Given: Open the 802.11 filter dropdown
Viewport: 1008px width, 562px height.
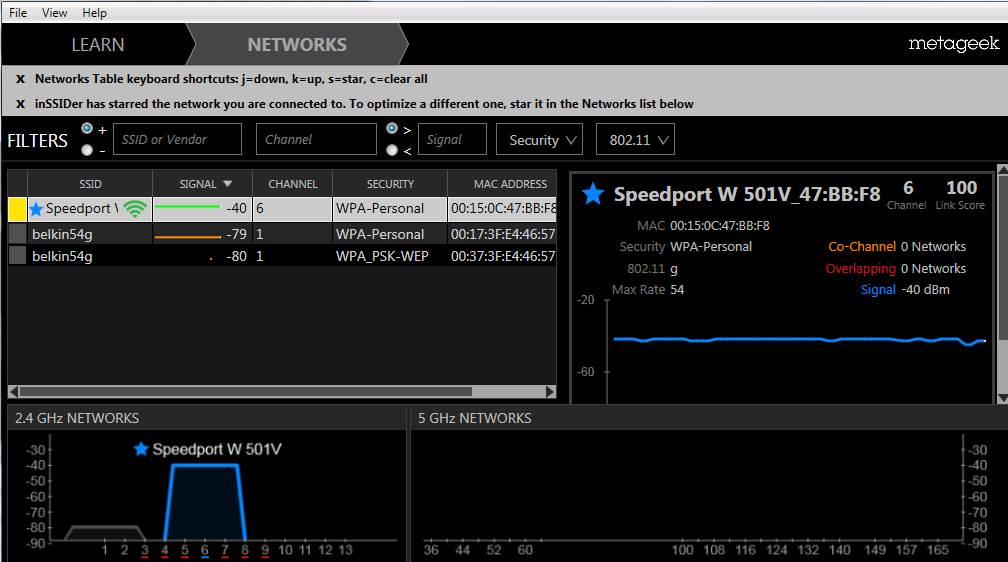Looking at the screenshot, I should (x=635, y=139).
